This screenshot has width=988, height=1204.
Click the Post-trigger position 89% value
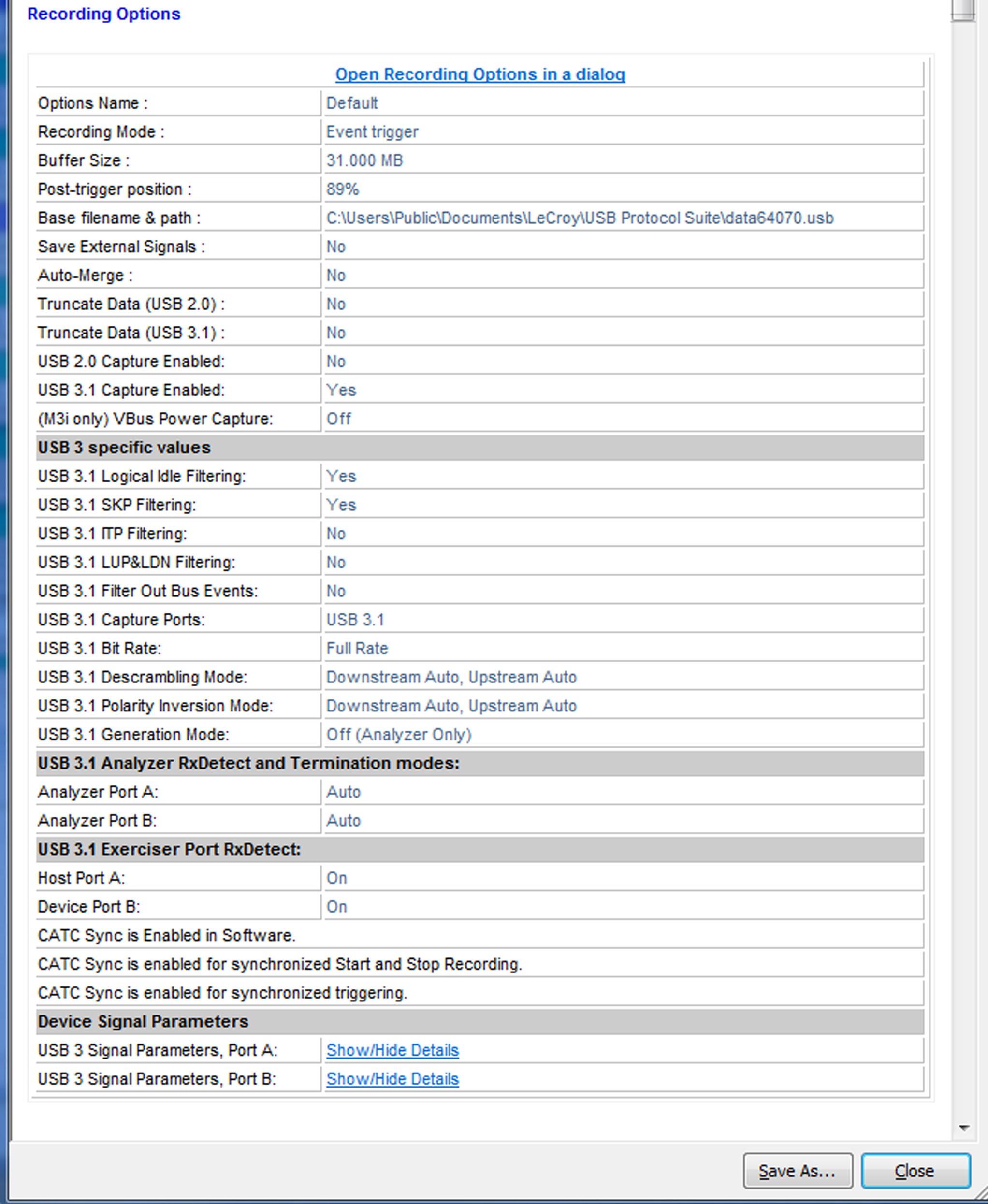342,189
